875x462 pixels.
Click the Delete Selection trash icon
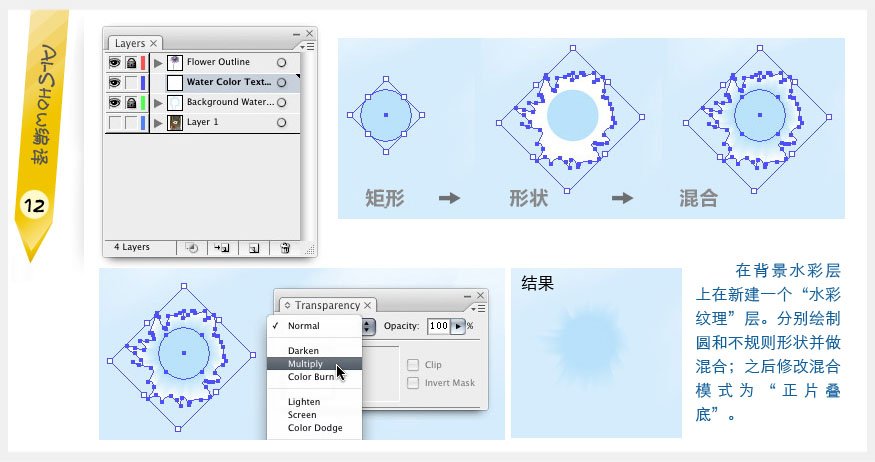click(285, 248)
